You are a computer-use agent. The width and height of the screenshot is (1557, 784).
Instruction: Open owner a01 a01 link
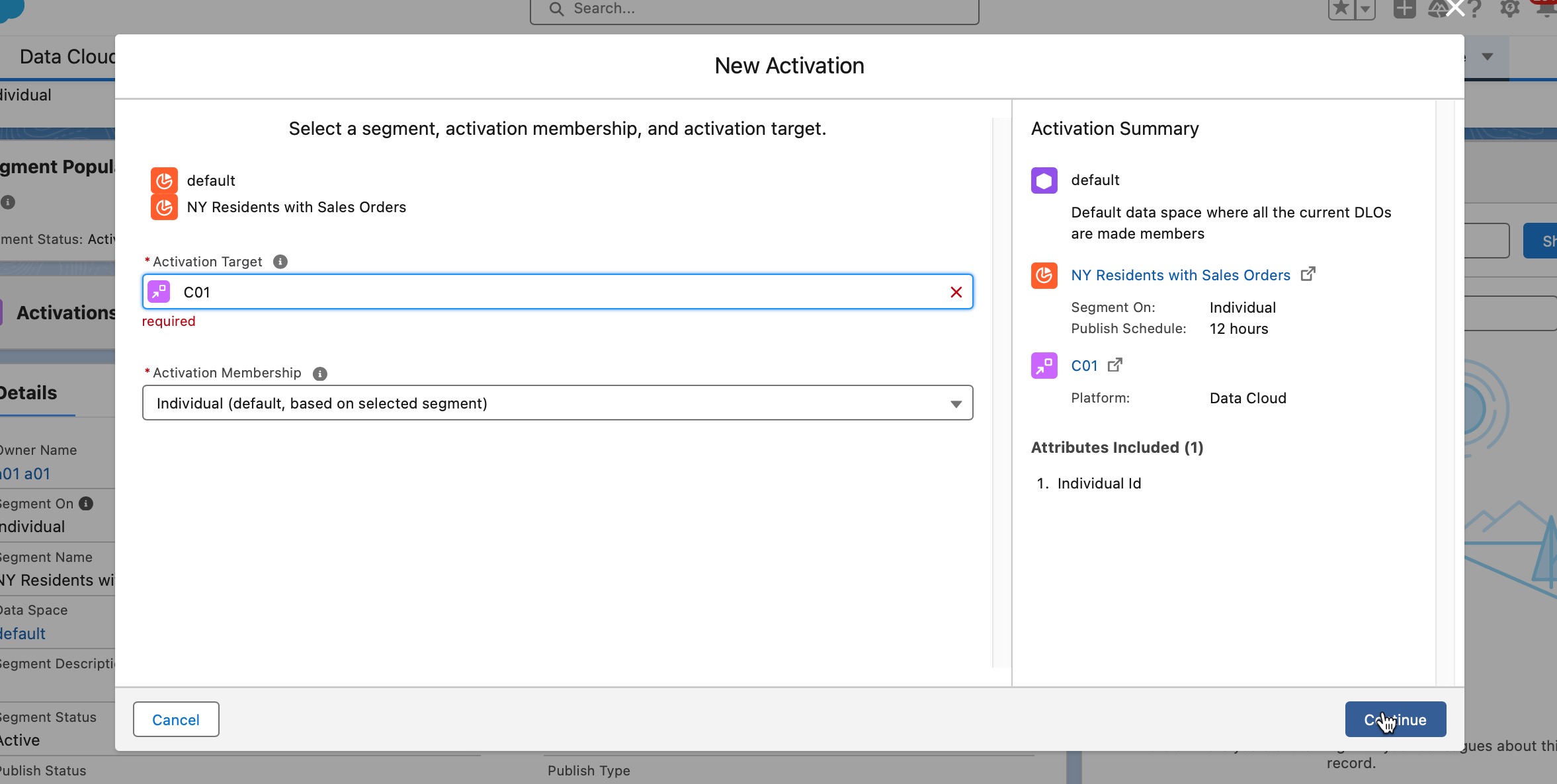[25, 474]
